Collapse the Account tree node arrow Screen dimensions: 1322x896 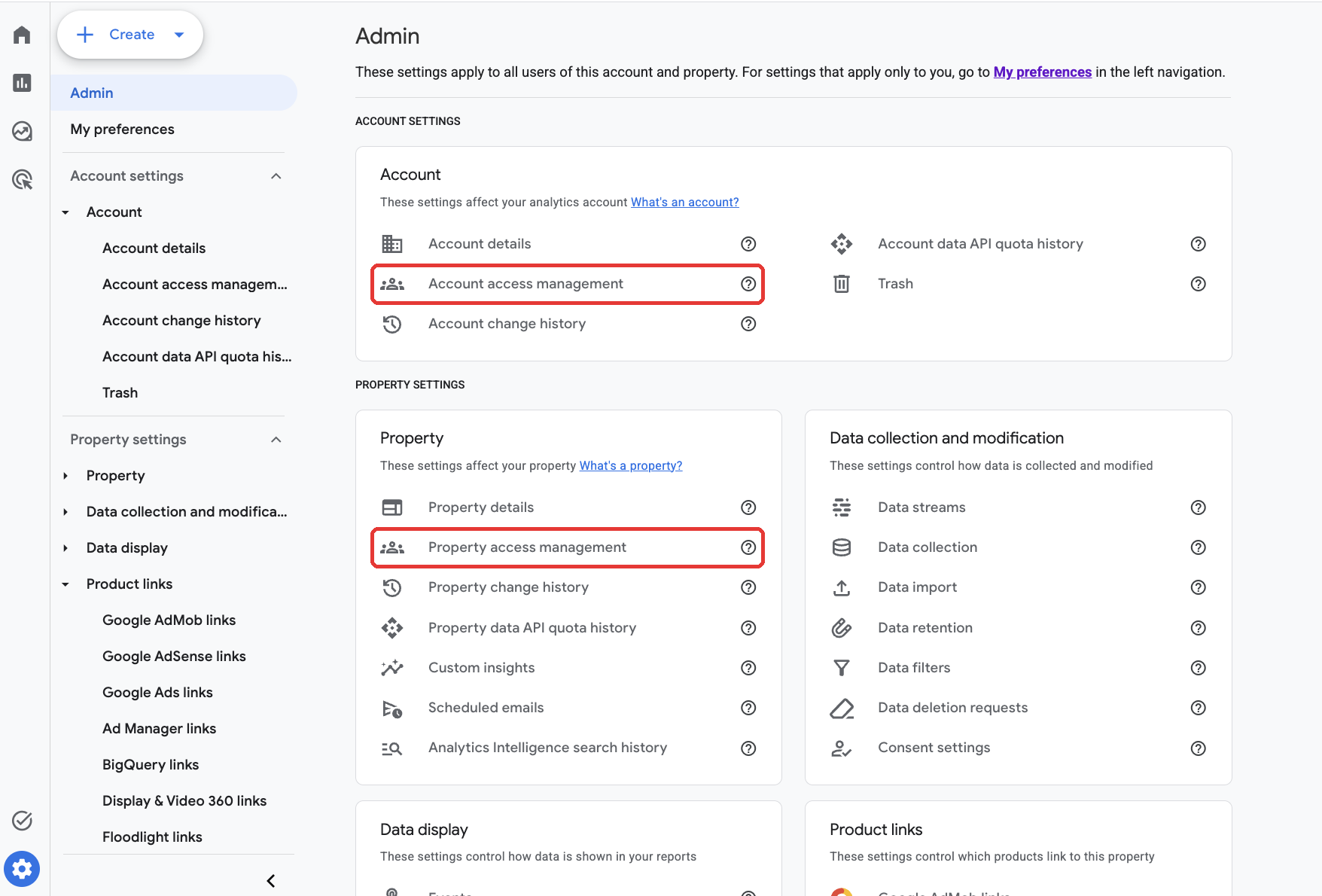(65, 212)
